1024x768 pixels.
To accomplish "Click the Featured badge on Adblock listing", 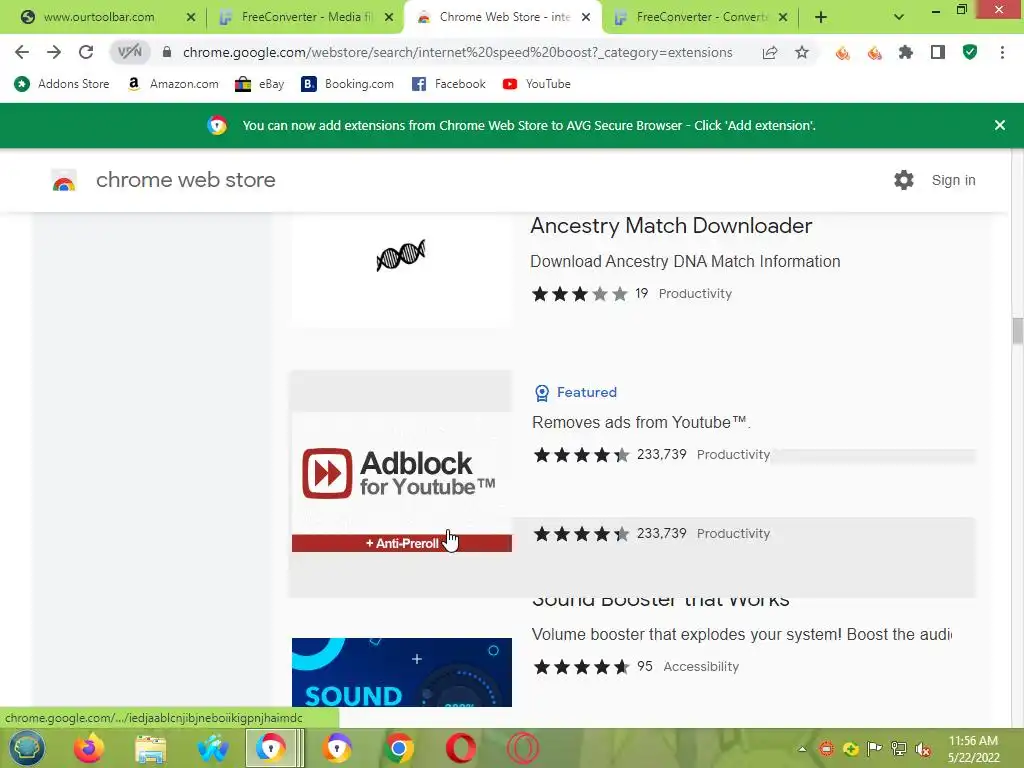I will (575, 392).
